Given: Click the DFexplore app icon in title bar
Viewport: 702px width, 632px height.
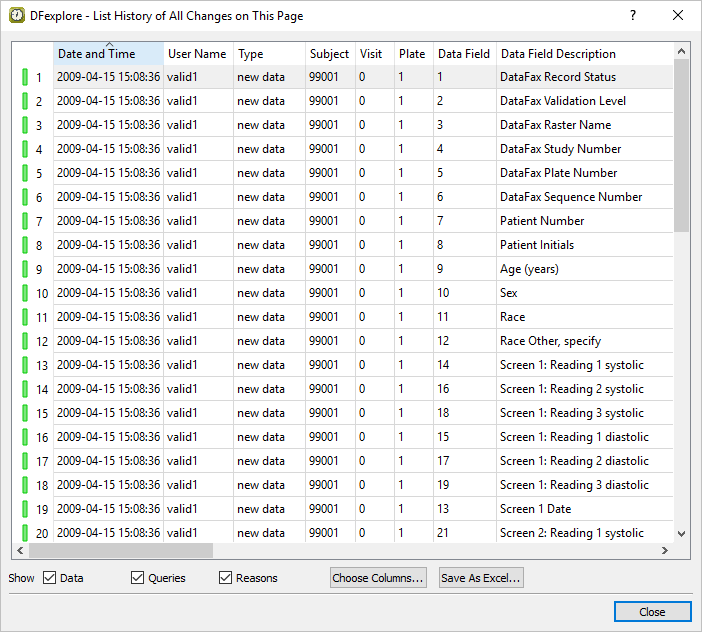Looking at the screenshot, I should pos(15,16).
